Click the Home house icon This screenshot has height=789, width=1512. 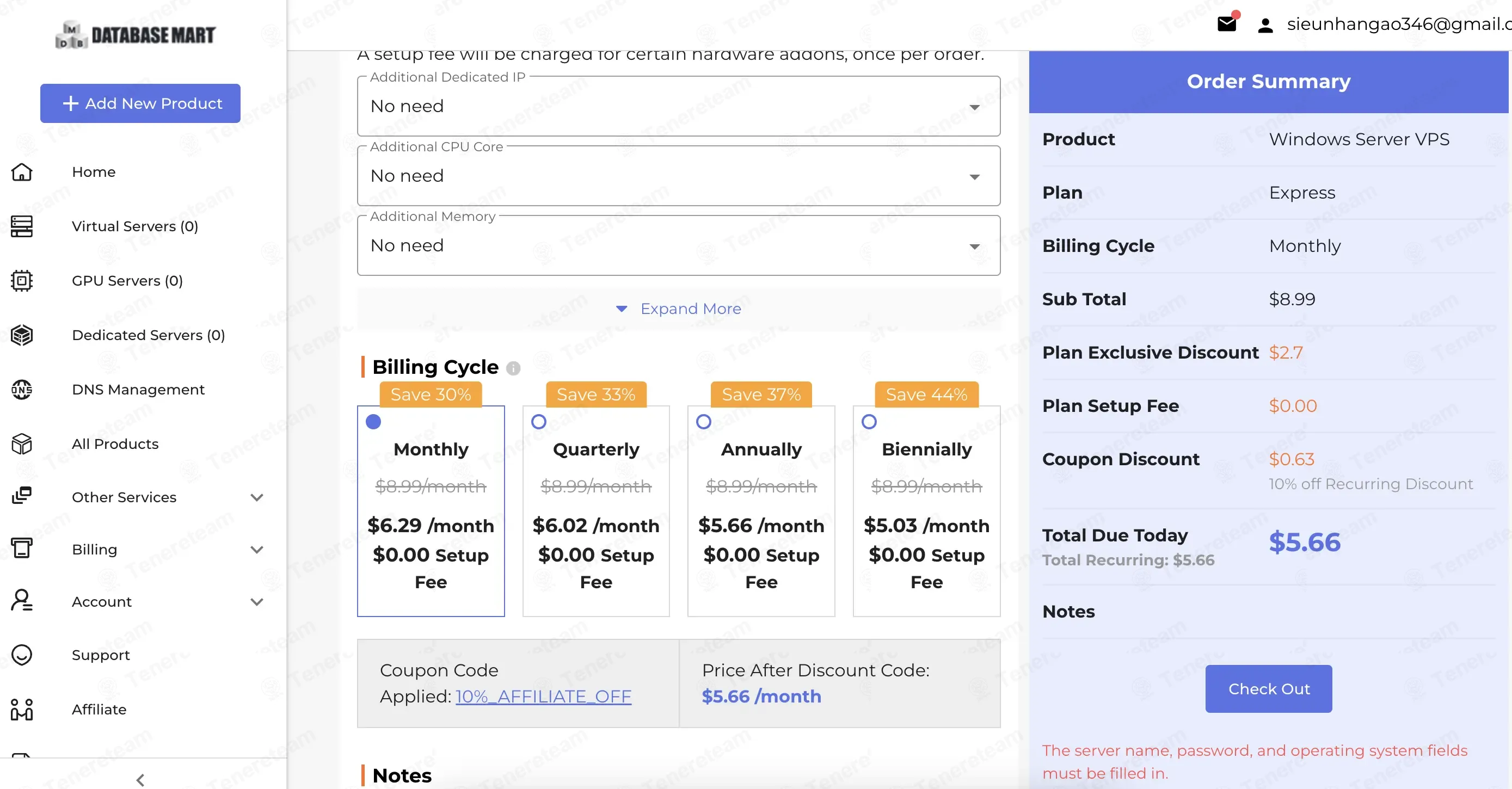(x=22, y=172)
